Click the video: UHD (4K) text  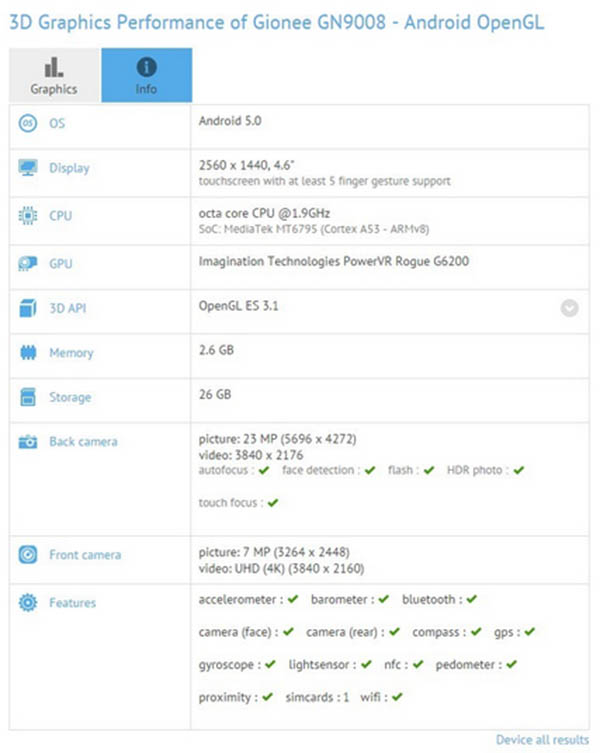[282, 568]
